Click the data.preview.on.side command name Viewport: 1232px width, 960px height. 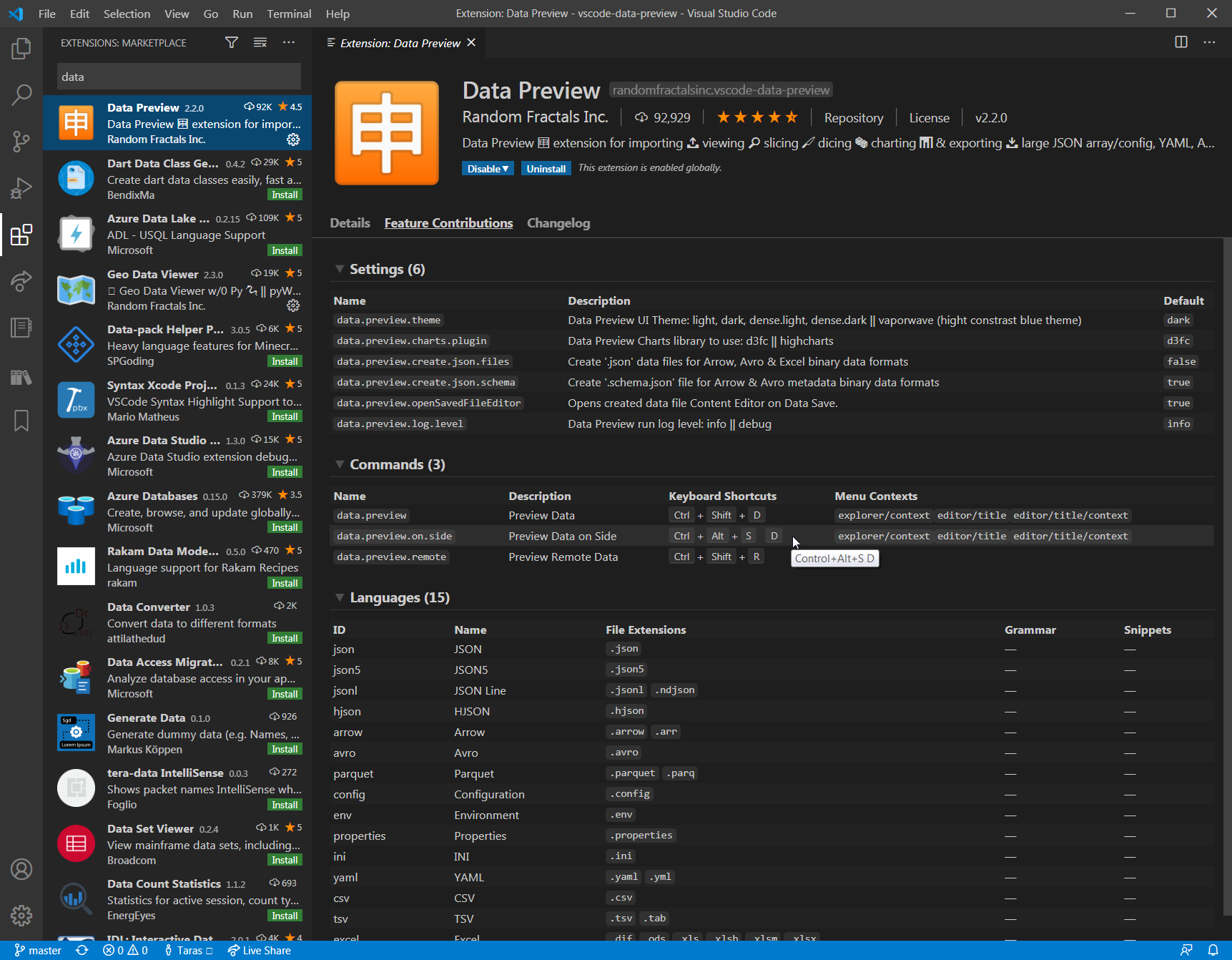tap(395, 537)
